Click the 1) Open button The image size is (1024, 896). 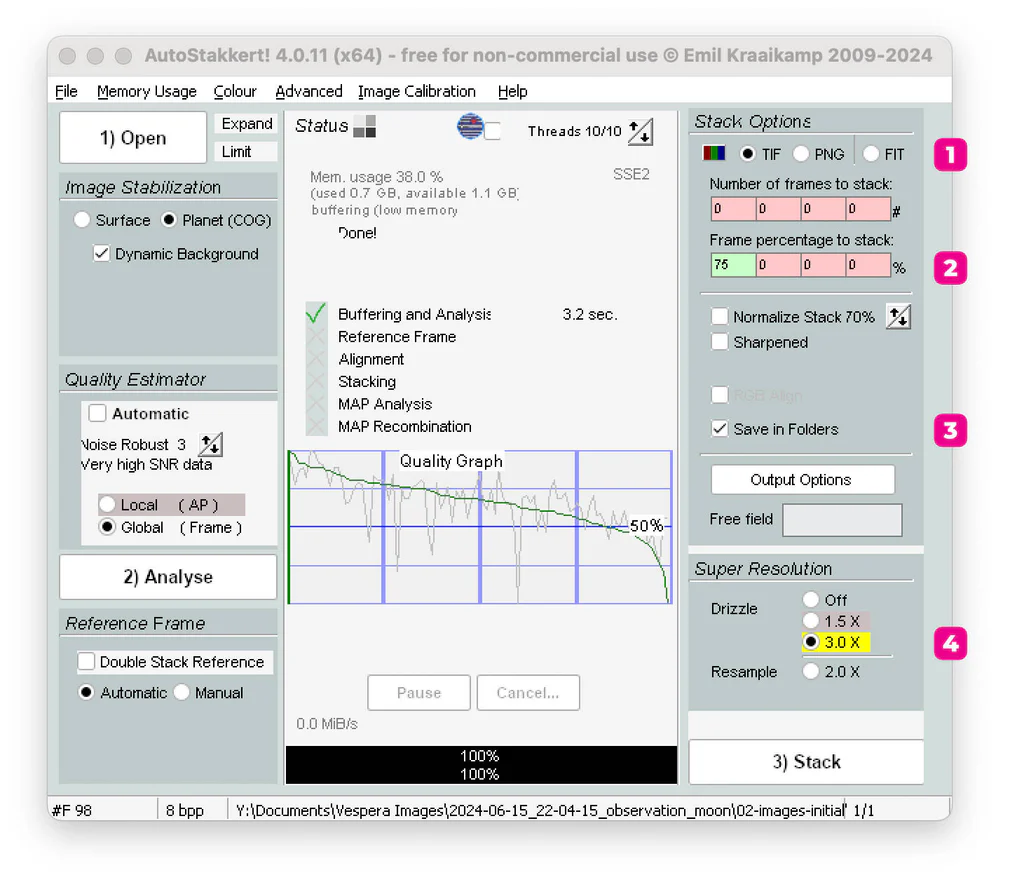coord(133,138)
